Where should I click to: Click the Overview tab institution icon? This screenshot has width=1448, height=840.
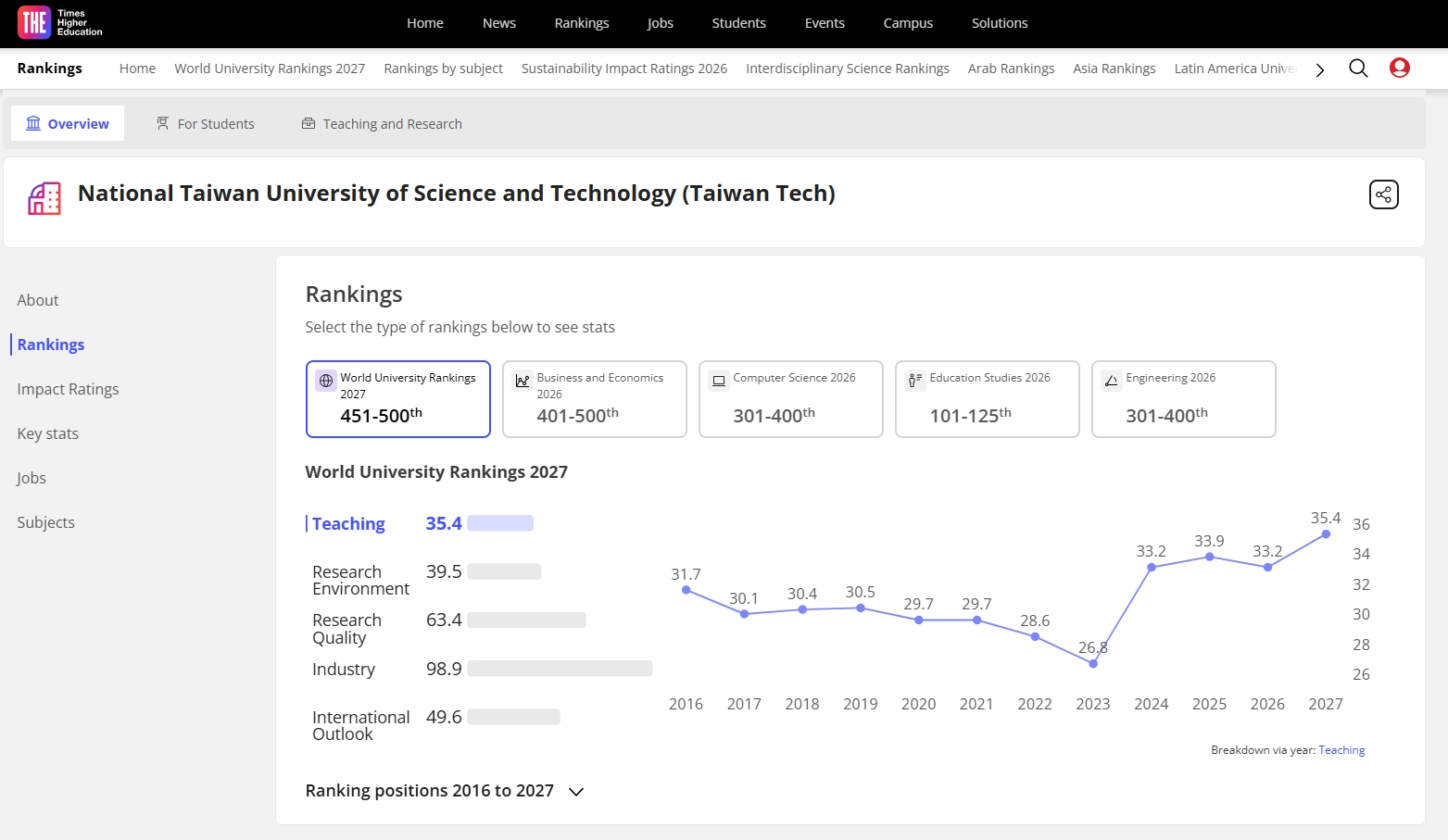33,123
